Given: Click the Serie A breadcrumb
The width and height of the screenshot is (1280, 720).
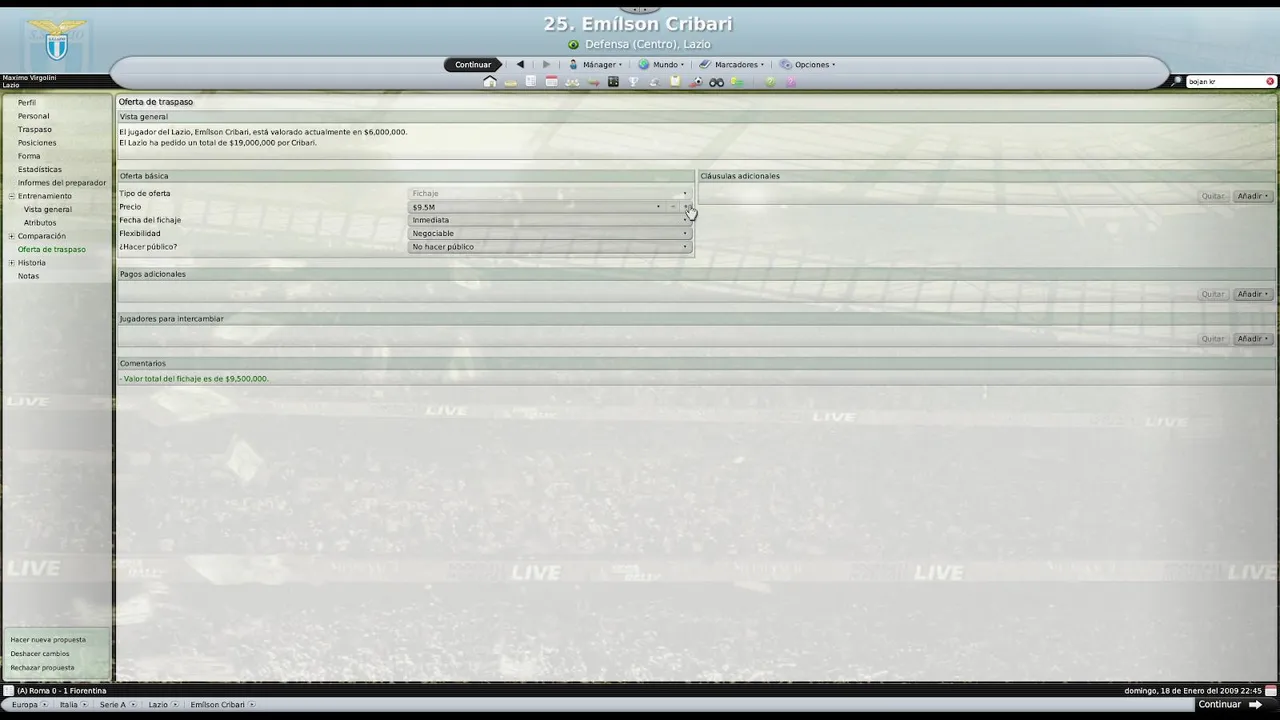Looking at the screenshot, I should (x=114, y=705).
